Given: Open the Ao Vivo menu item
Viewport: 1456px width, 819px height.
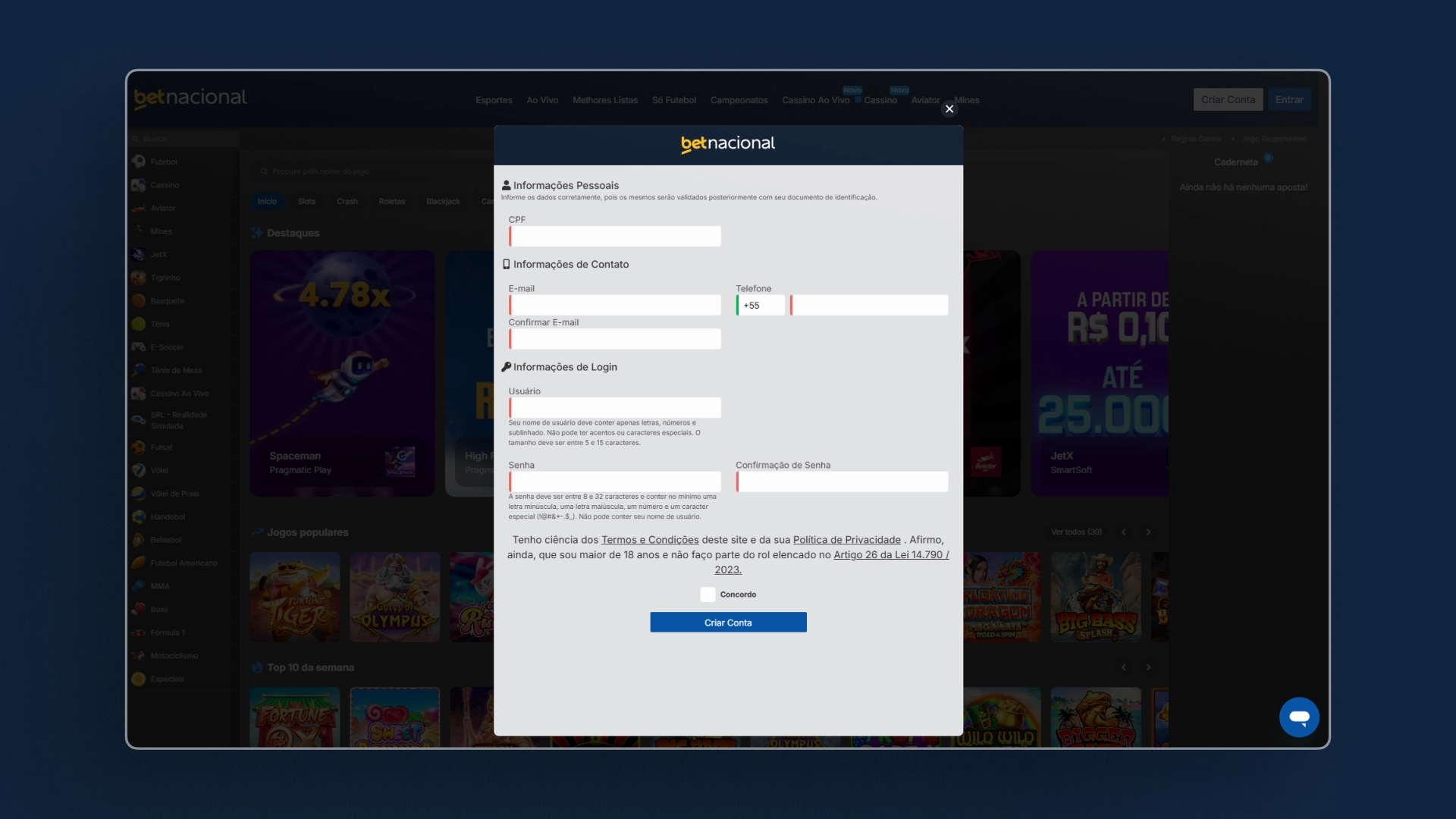Looking at the screenshot, I should pyautogui.click(x=542, y=100).
